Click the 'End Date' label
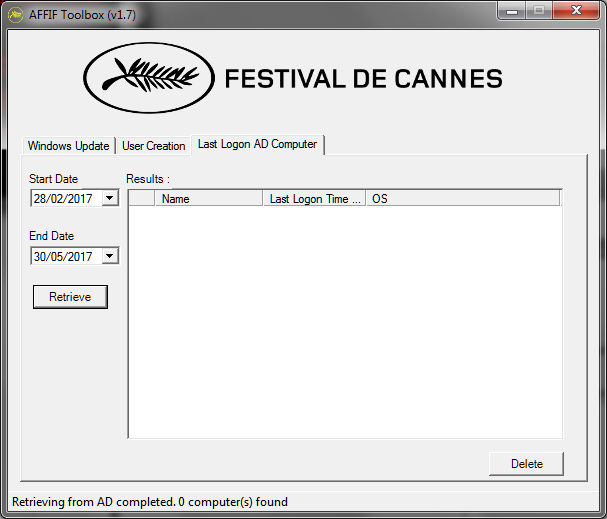 point(51,236)
